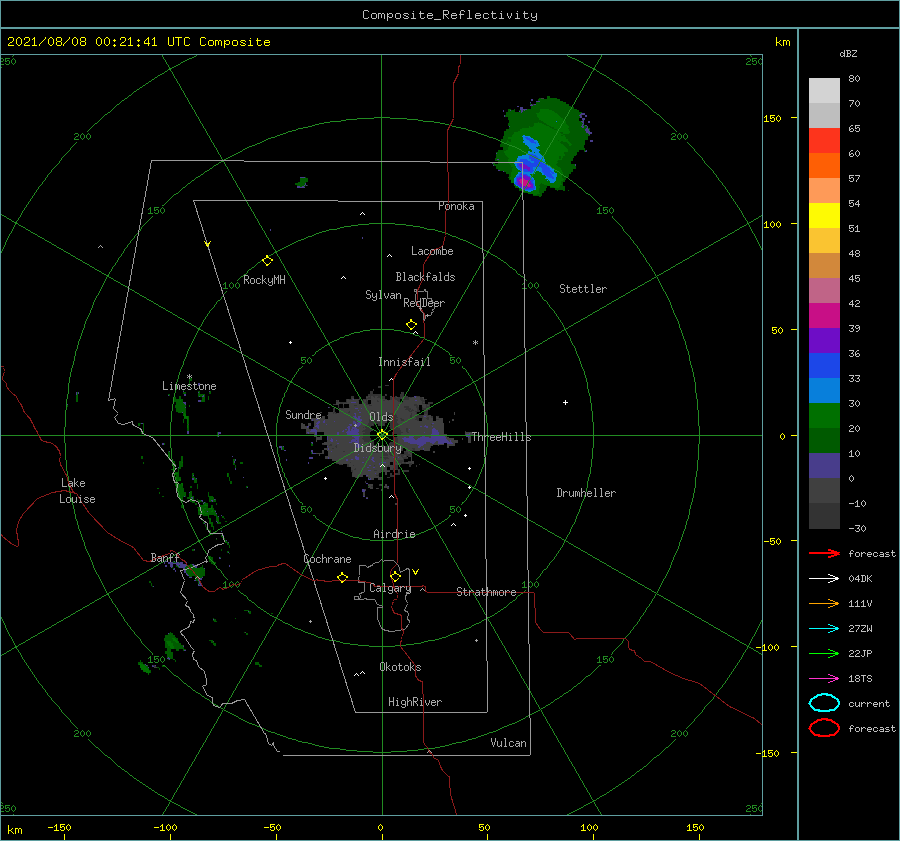Click the white plus marker north of Drumheller
This screenshot has width=900, height=841.
[x=565, y=402]
